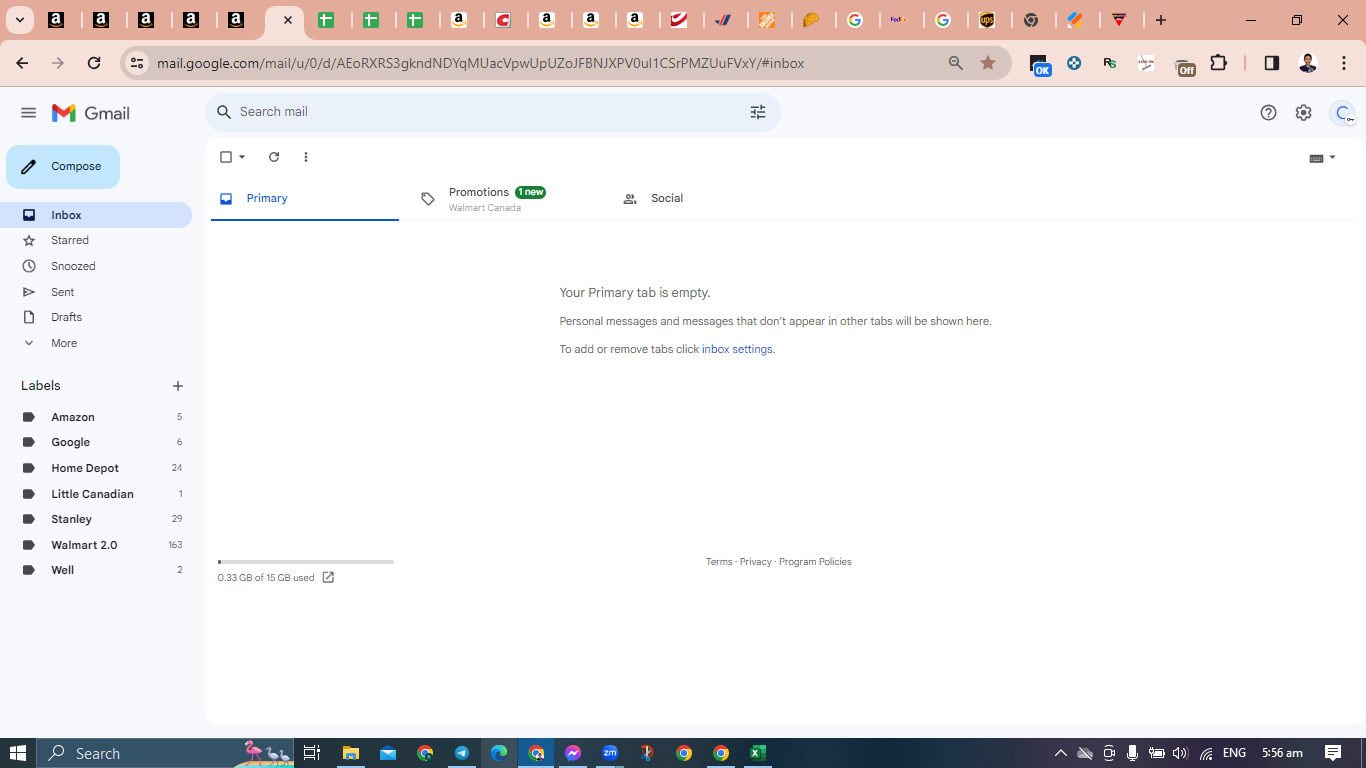Click the magnifier icon in Search mail

coord(224,112)
